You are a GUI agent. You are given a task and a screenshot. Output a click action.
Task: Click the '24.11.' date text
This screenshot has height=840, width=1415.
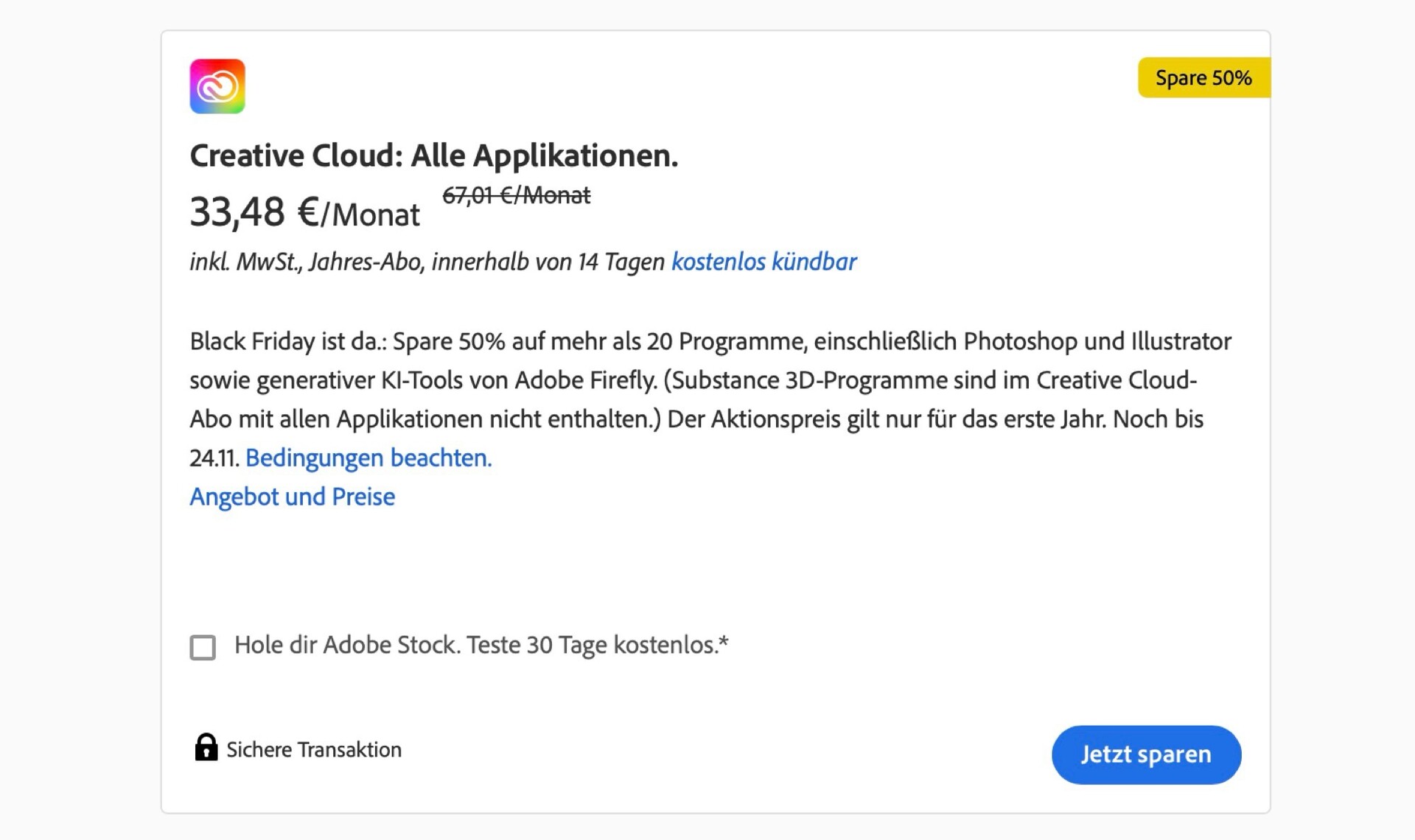[x=214, y=458]
